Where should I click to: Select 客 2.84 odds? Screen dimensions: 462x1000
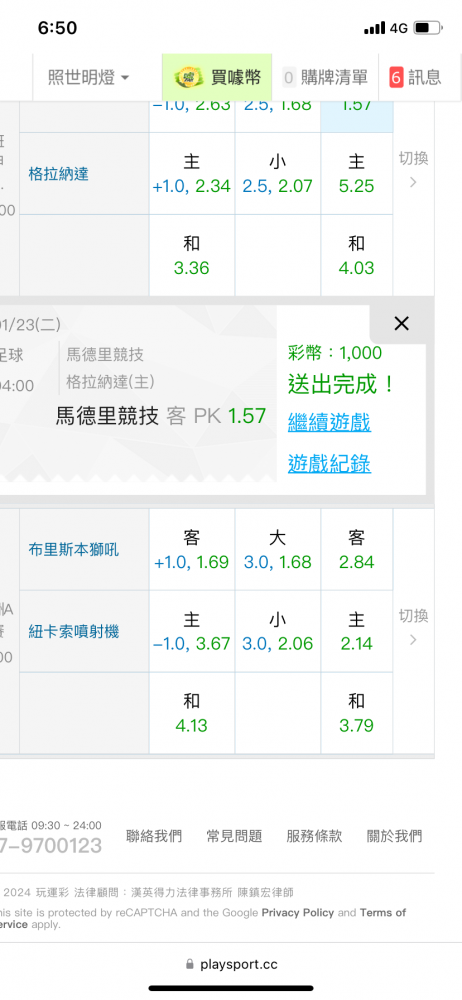(357, 550)
